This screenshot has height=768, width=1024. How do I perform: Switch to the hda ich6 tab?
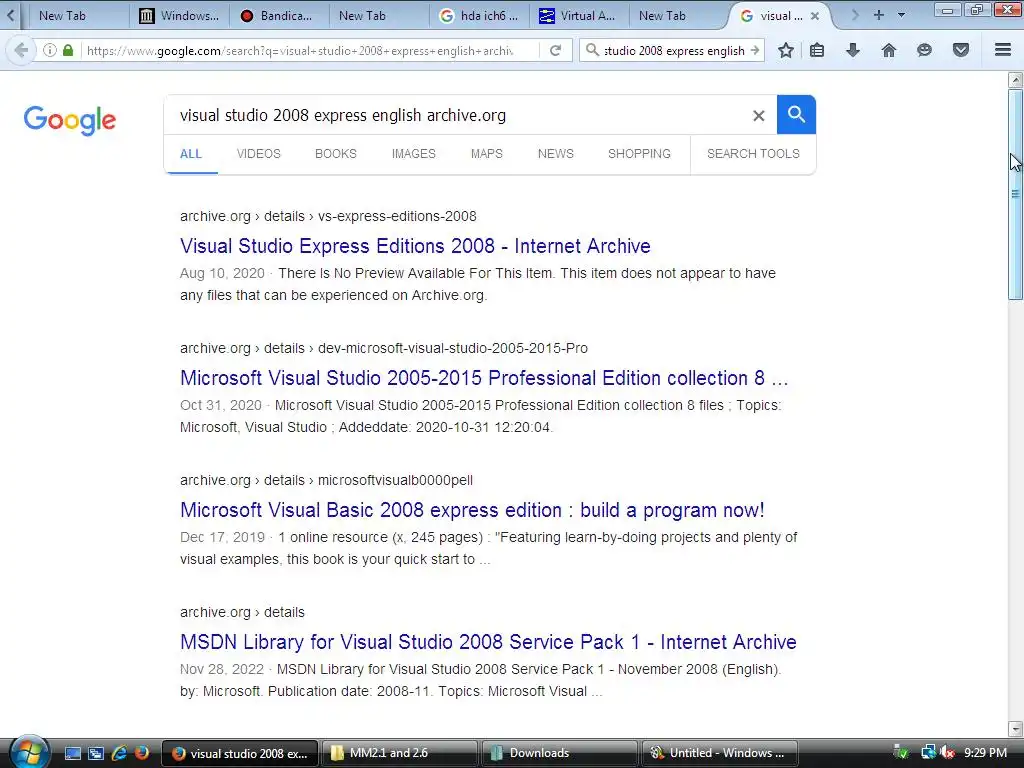479,16
